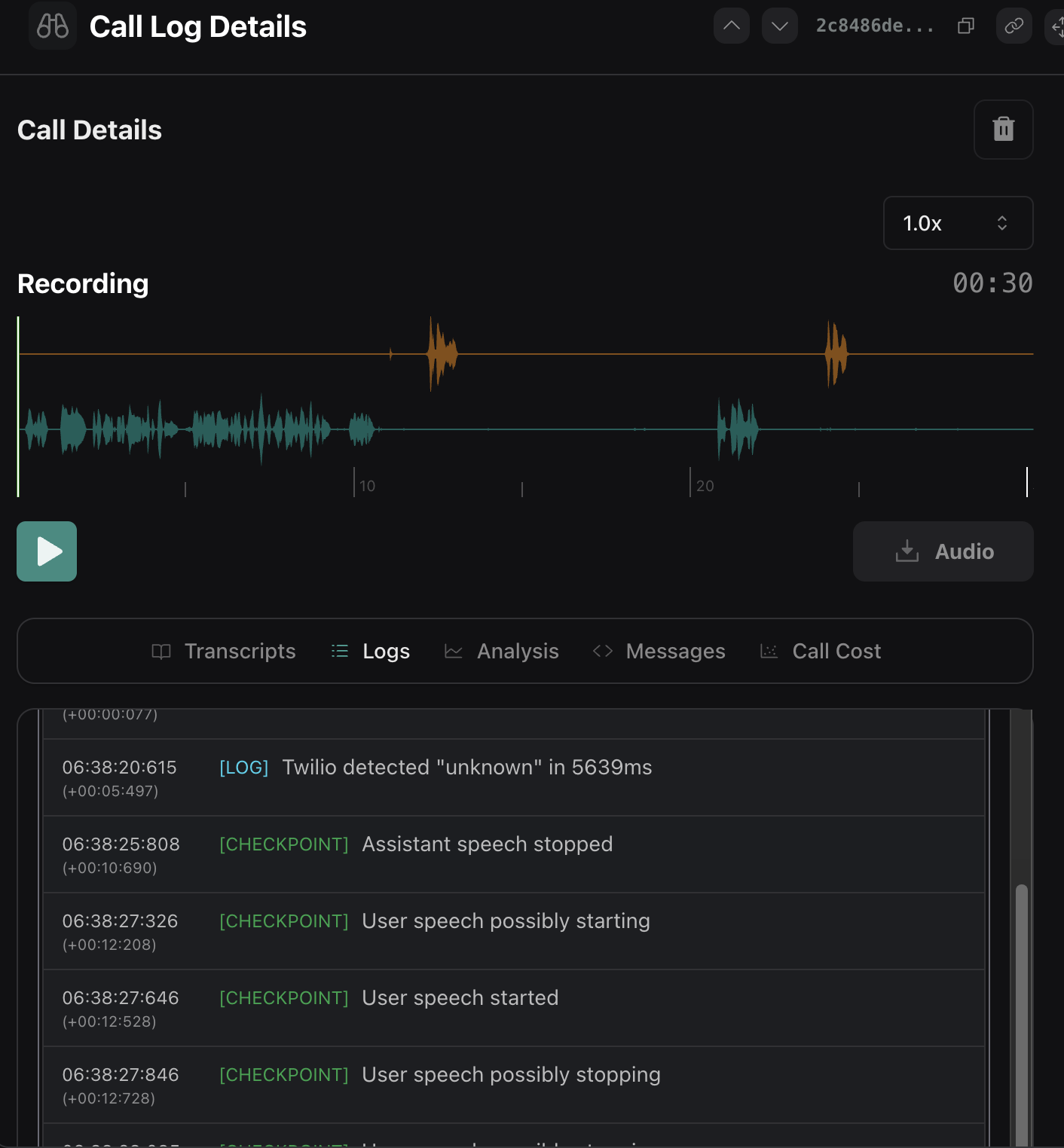Open the Analysis tab
Image resolution: width=1064 pixels, height=1148 pixels.
pos(502,651)
